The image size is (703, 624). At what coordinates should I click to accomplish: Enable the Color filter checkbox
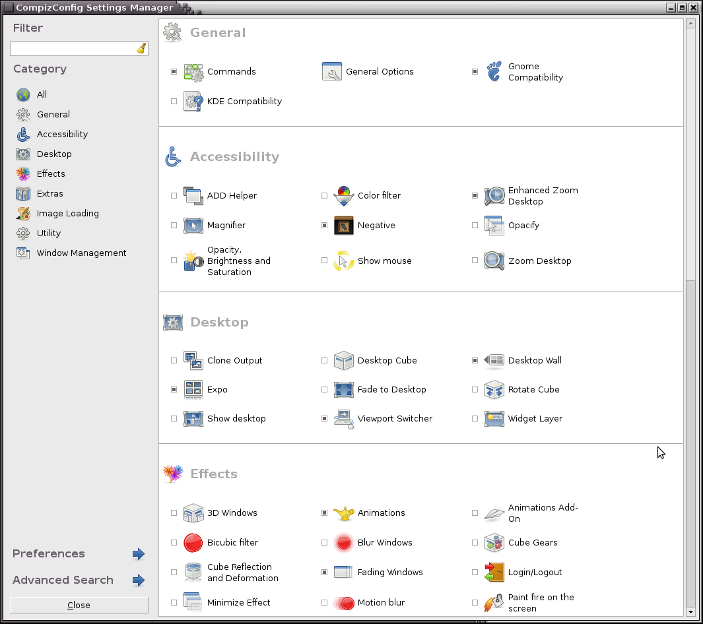[x=324, y=196]
